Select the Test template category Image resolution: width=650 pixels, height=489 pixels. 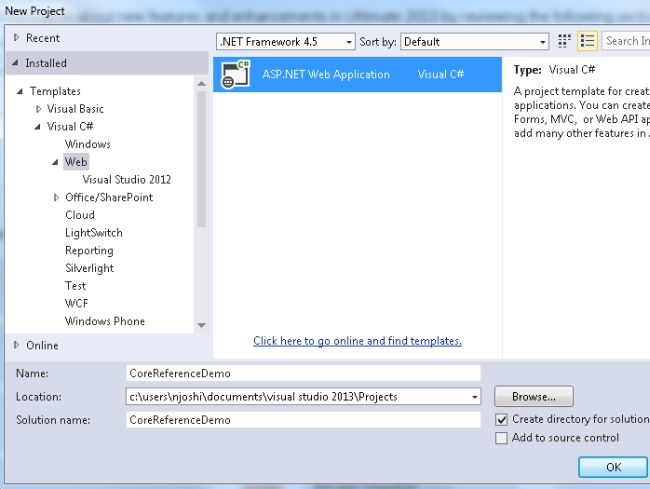(75, 286)
